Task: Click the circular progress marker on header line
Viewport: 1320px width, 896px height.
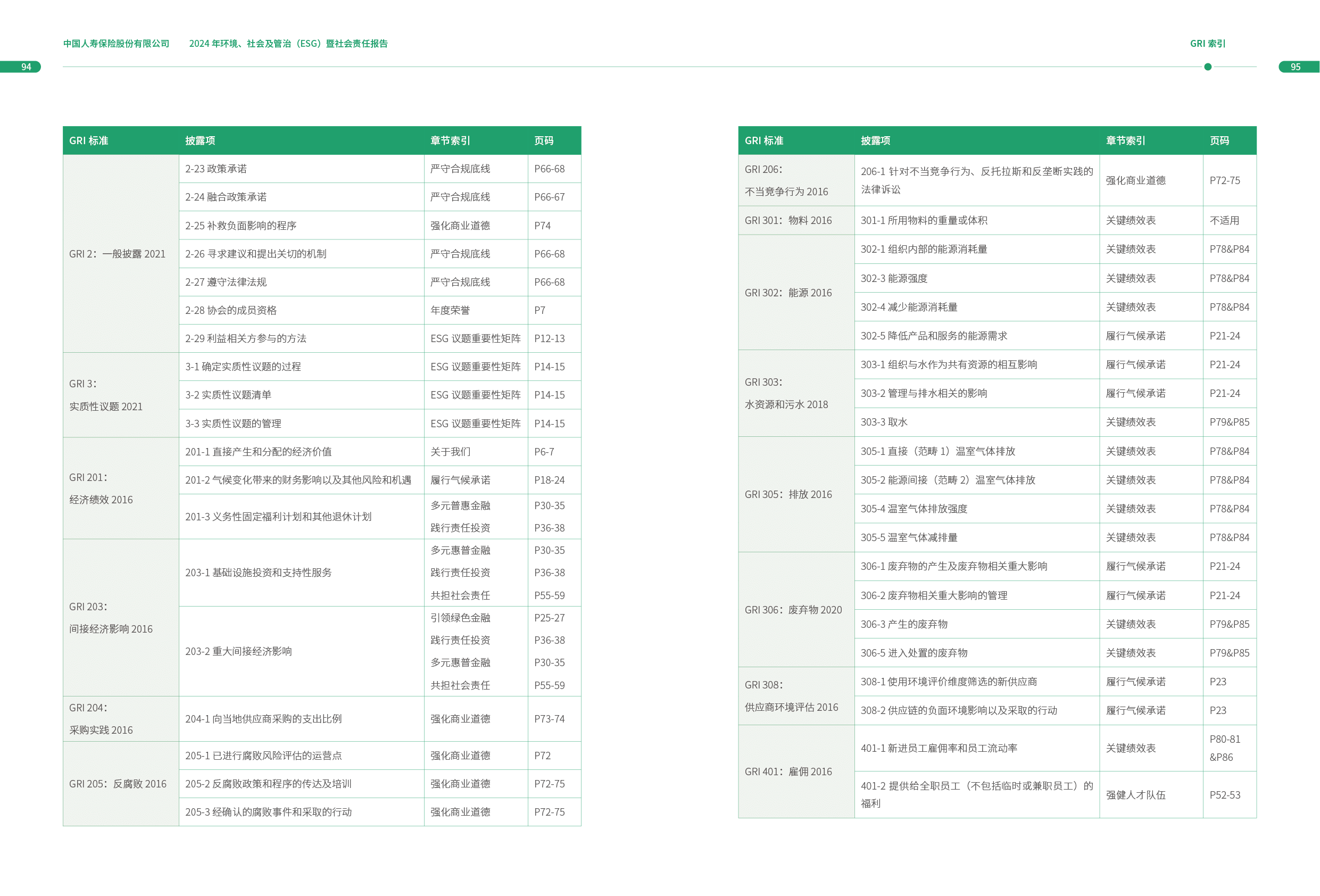Action: point(1208,67)
